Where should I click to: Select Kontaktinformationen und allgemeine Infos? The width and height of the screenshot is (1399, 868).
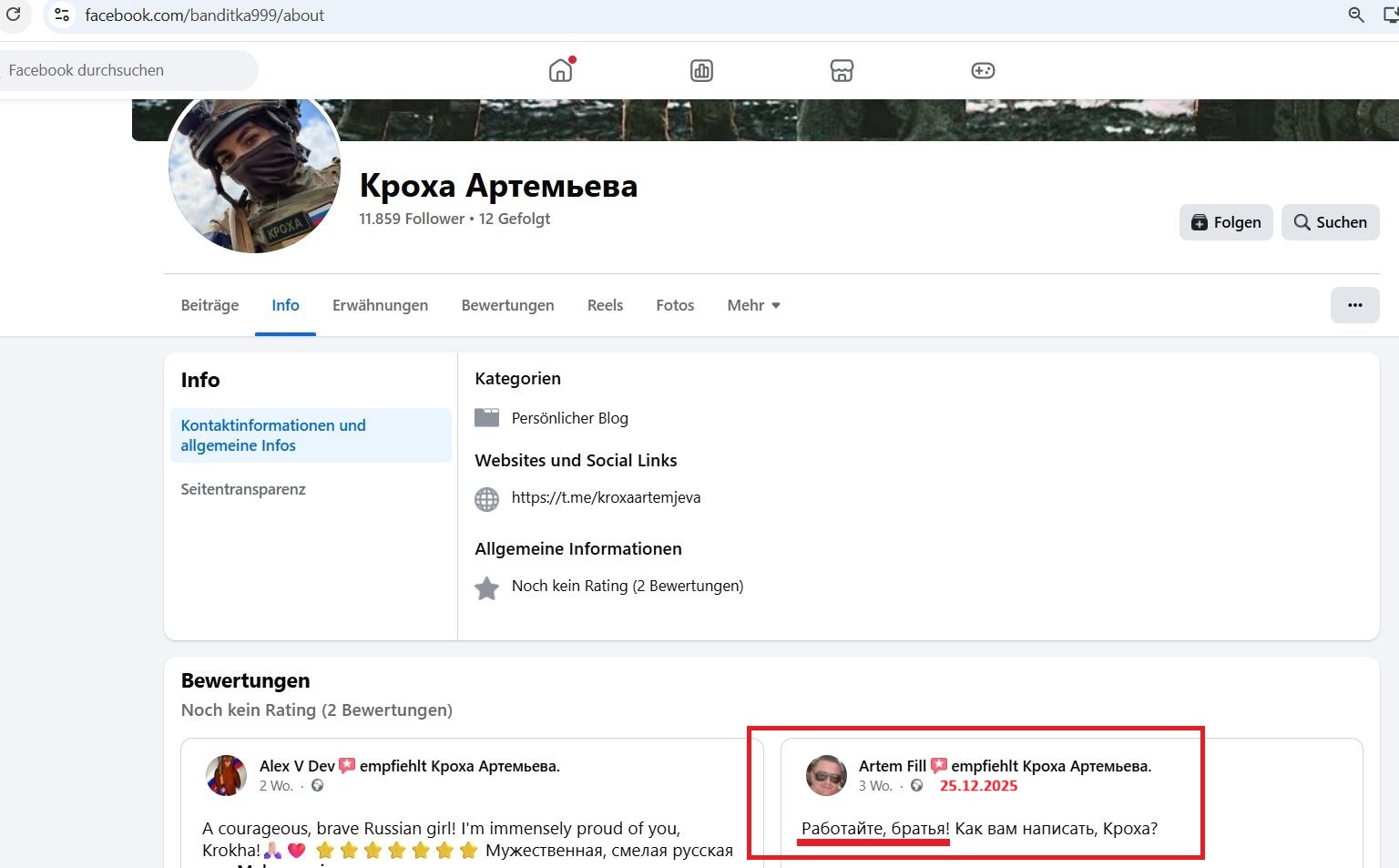(x=273, y=435)
